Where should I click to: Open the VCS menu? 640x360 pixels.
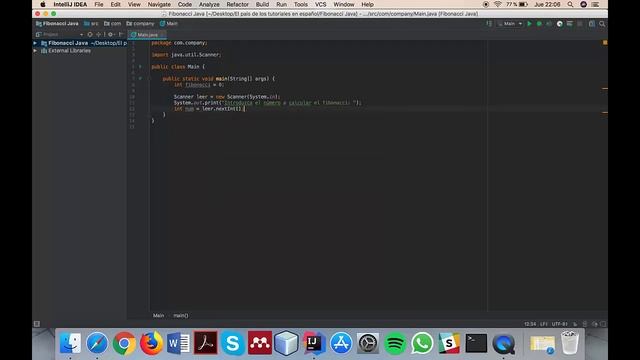click(320, 4)
